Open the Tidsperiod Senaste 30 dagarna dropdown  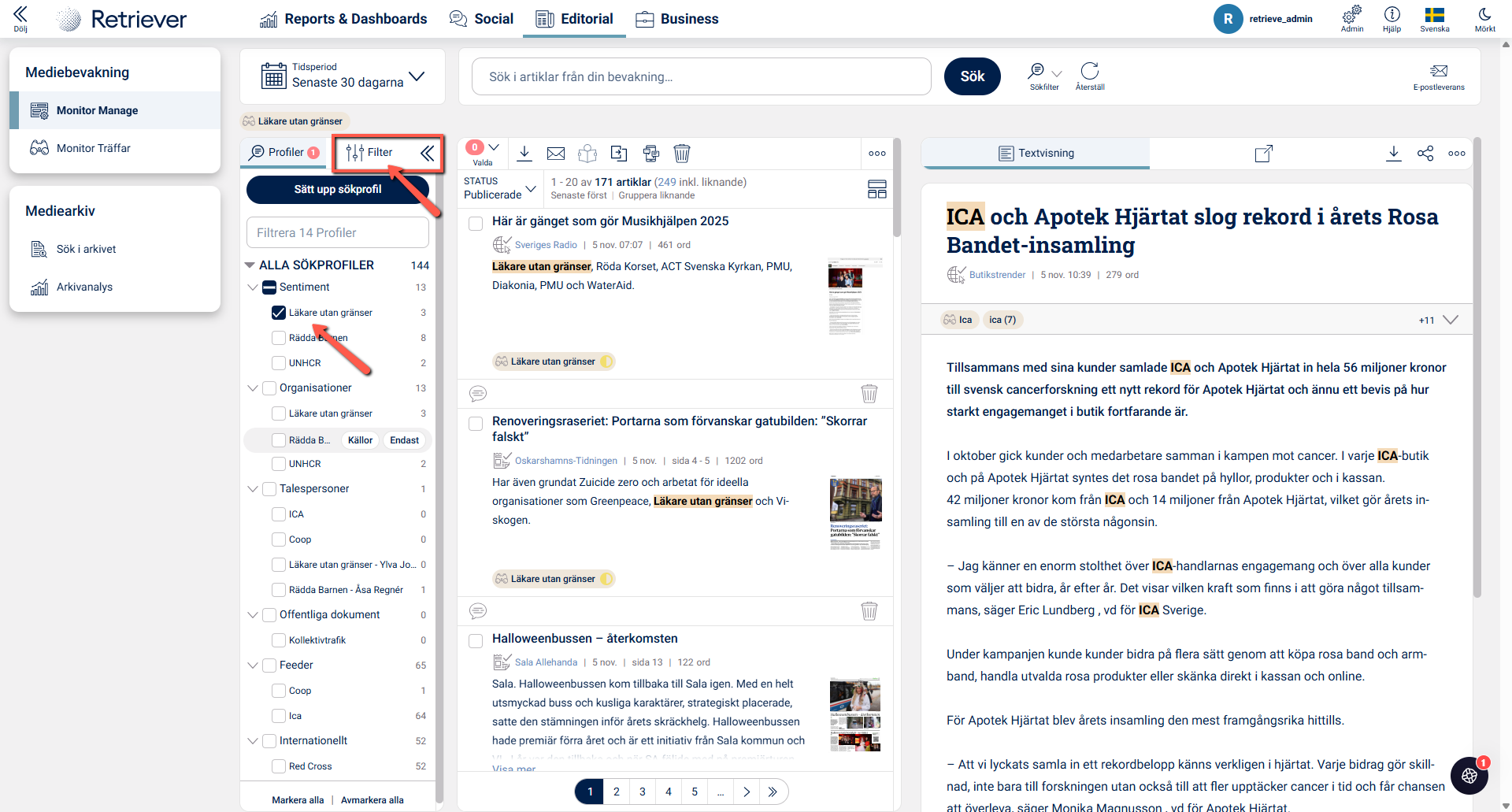[343, 76]
